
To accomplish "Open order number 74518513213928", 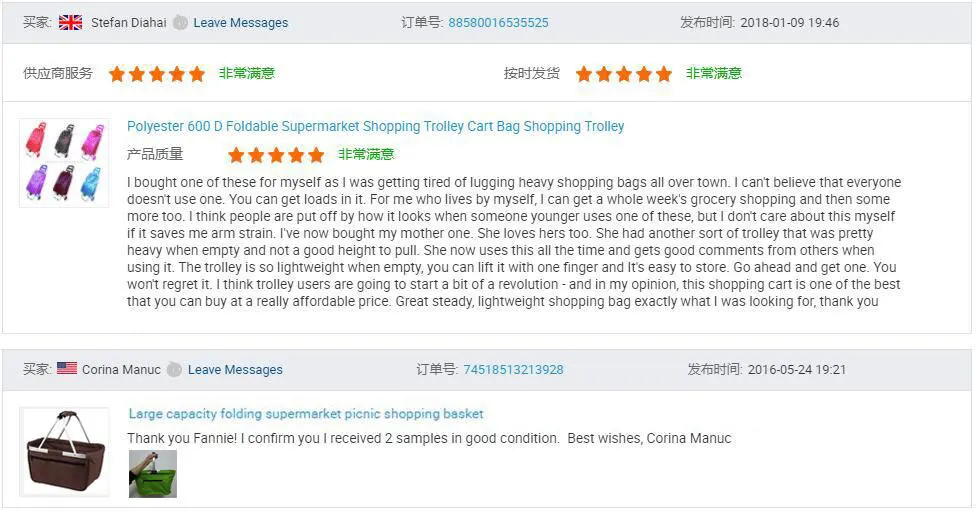I will click(513, 369).
